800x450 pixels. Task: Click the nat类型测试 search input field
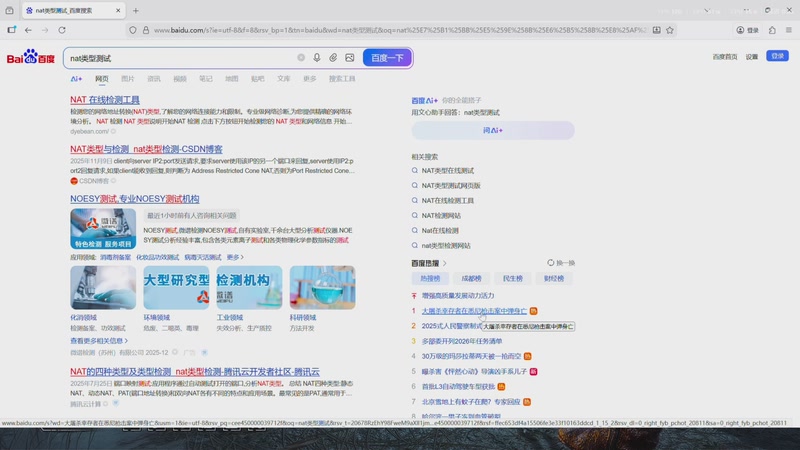tap(181, 58)
